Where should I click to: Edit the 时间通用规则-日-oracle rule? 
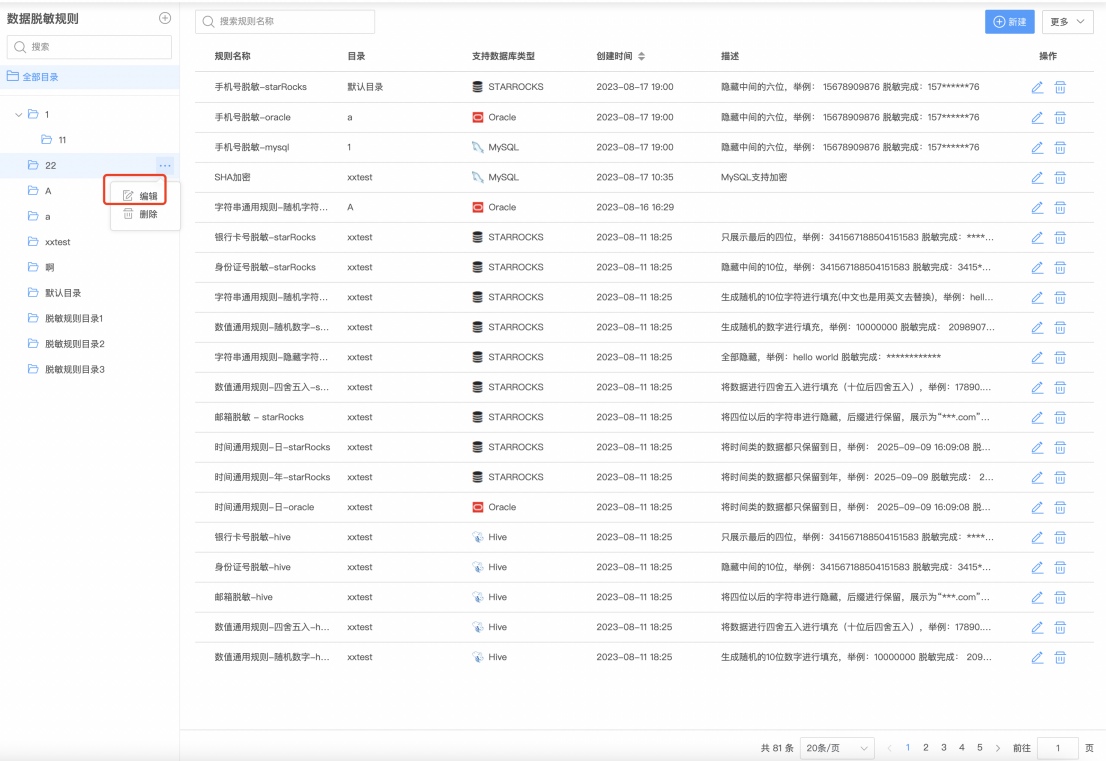pyautogui.click(x=1037, y=508)
